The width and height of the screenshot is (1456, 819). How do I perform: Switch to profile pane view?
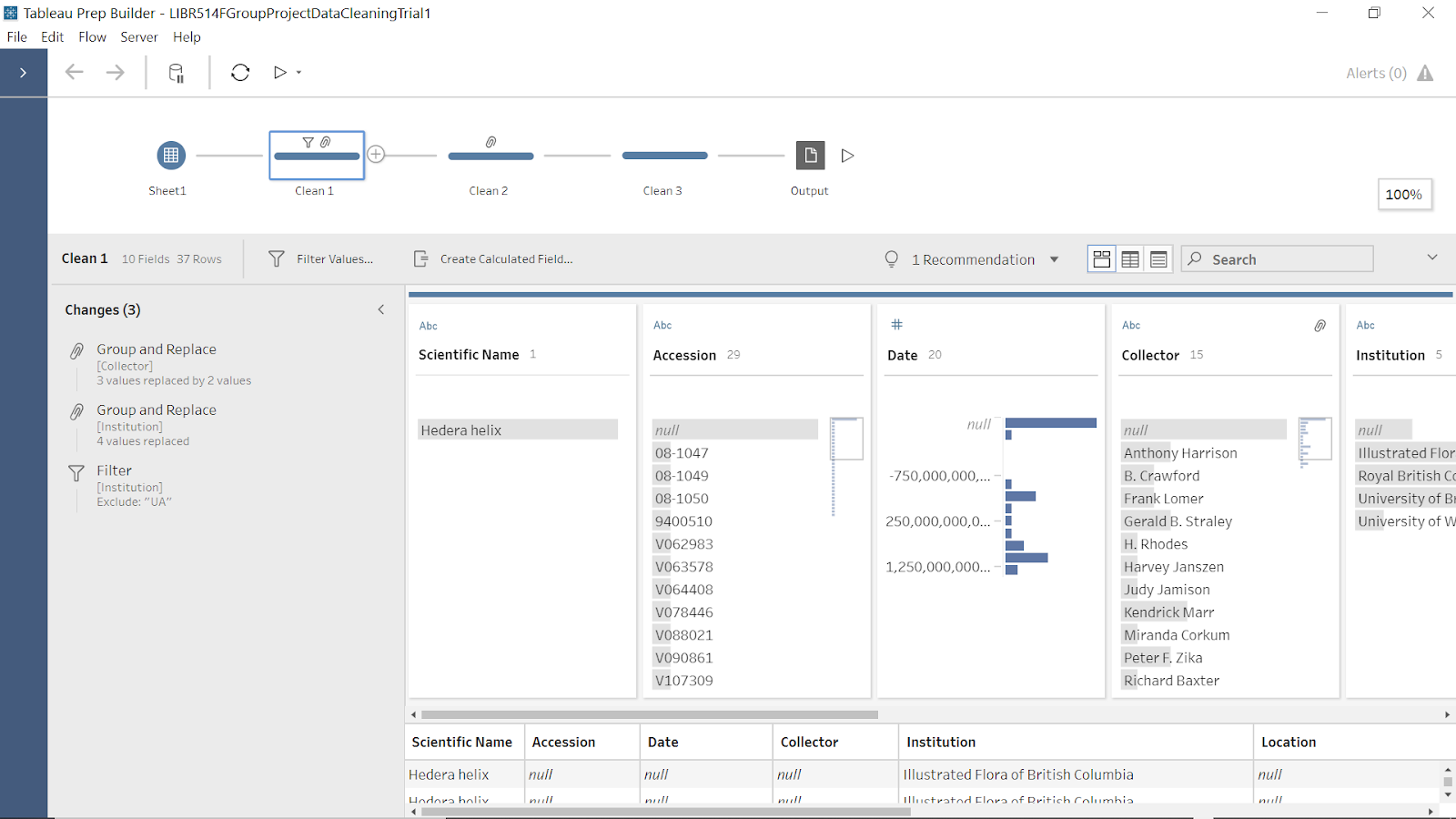[1102, 259]
